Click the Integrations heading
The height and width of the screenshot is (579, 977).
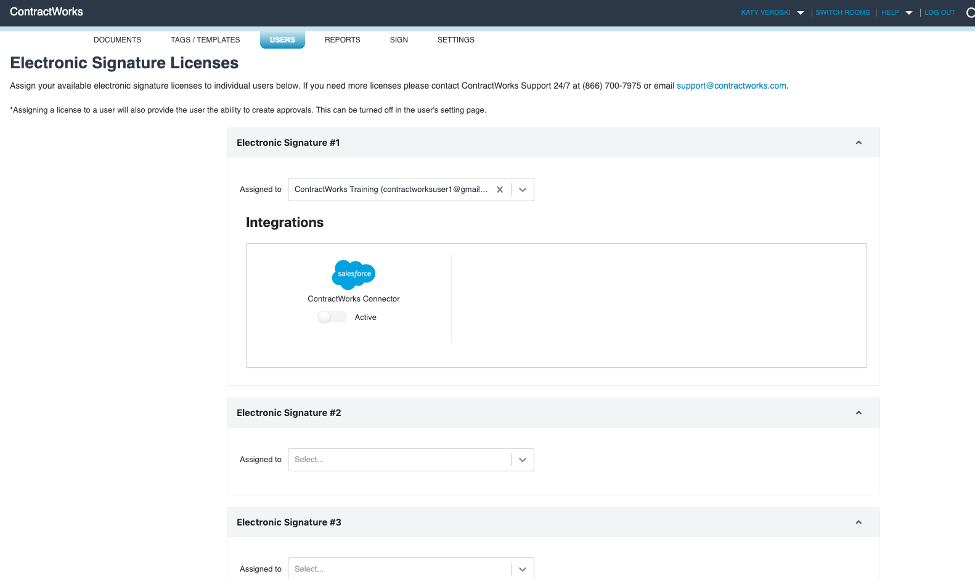pyautogui.click(x=285, y=223)
